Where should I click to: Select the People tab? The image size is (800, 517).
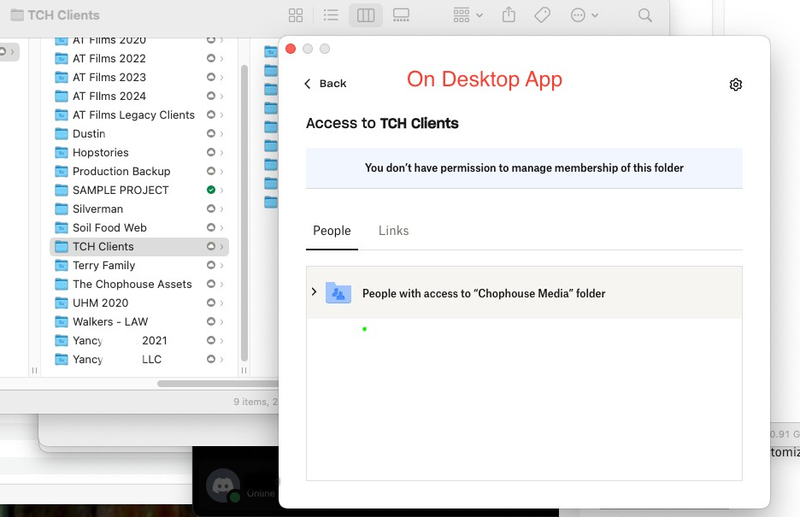332,231
